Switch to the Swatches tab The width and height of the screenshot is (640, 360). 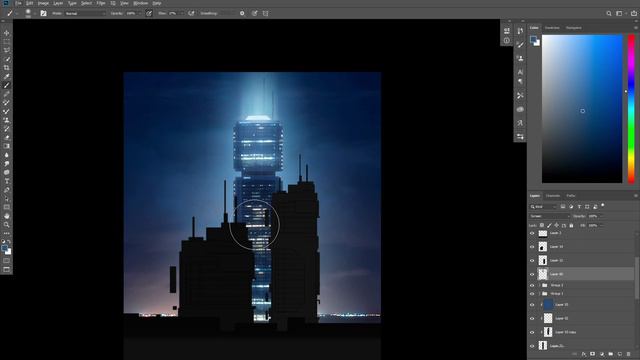(552, 28)
